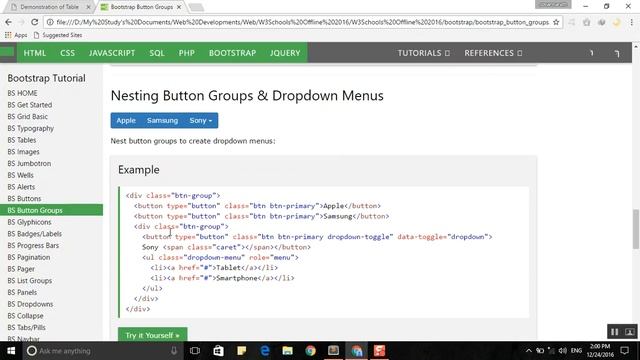
Task: Open BS Get Started in sidebar
Action: pos(30,105)
